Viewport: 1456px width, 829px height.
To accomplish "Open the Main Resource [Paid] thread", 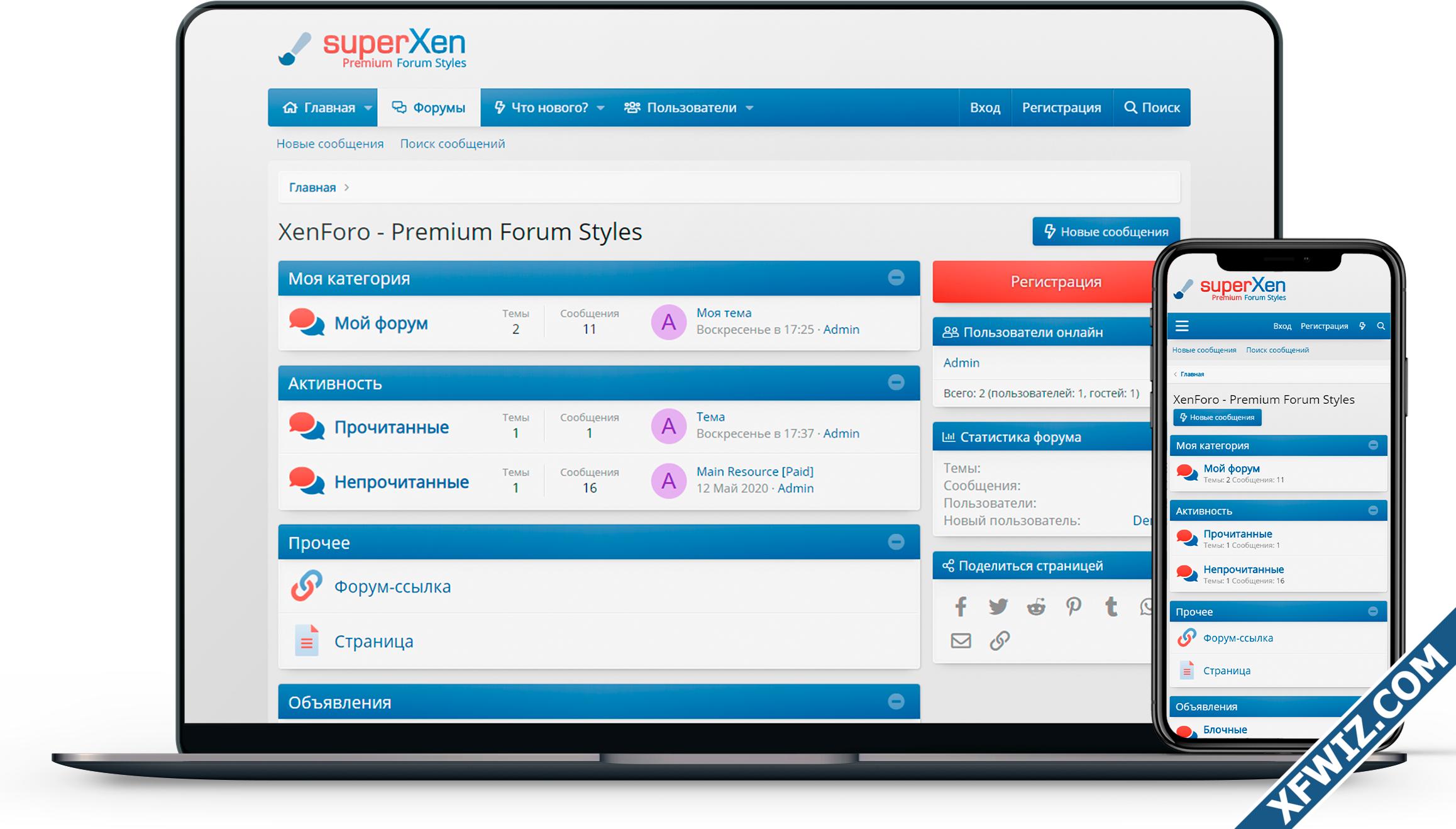I will (754, 471).
